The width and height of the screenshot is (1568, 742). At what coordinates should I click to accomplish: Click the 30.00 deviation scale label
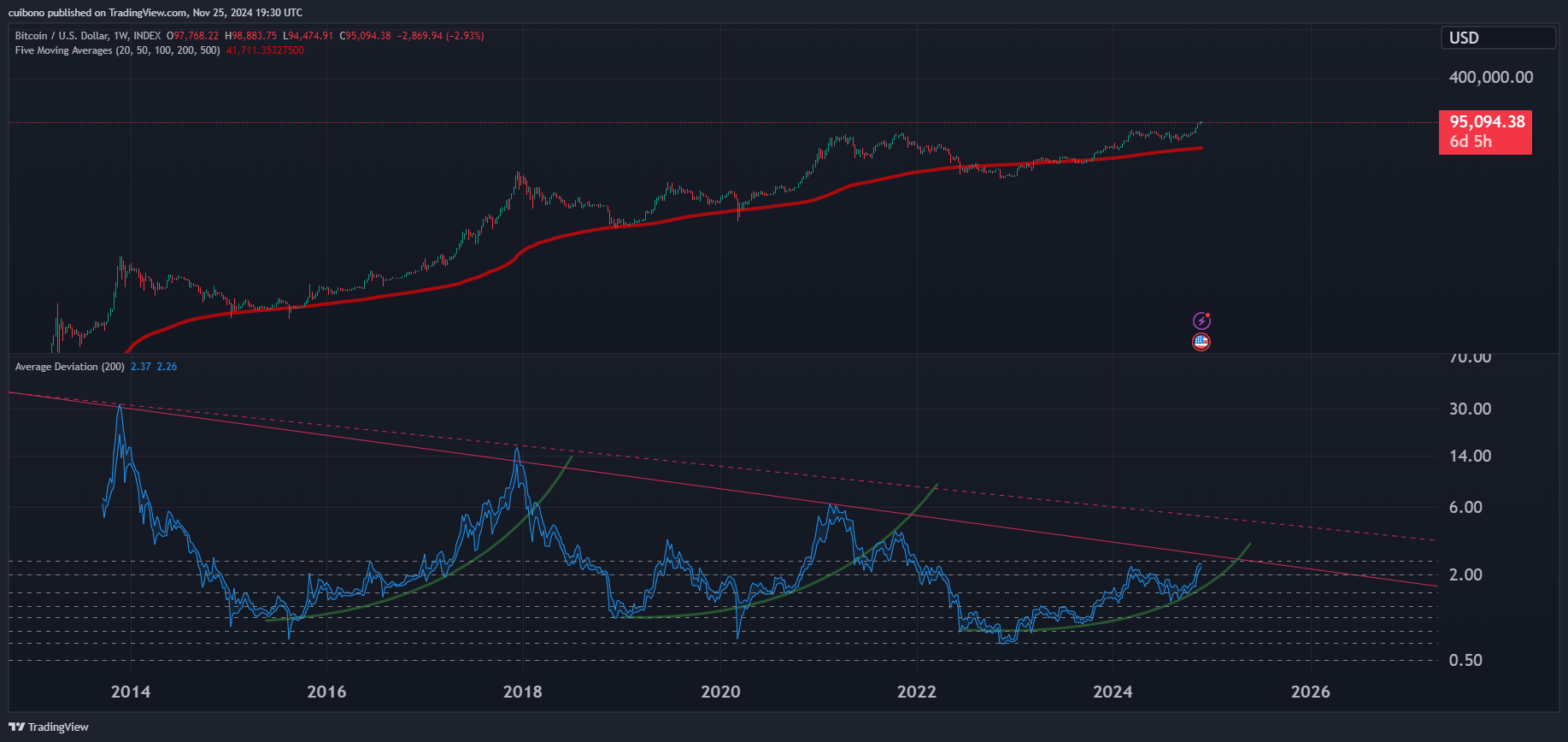coord(1470,409)
